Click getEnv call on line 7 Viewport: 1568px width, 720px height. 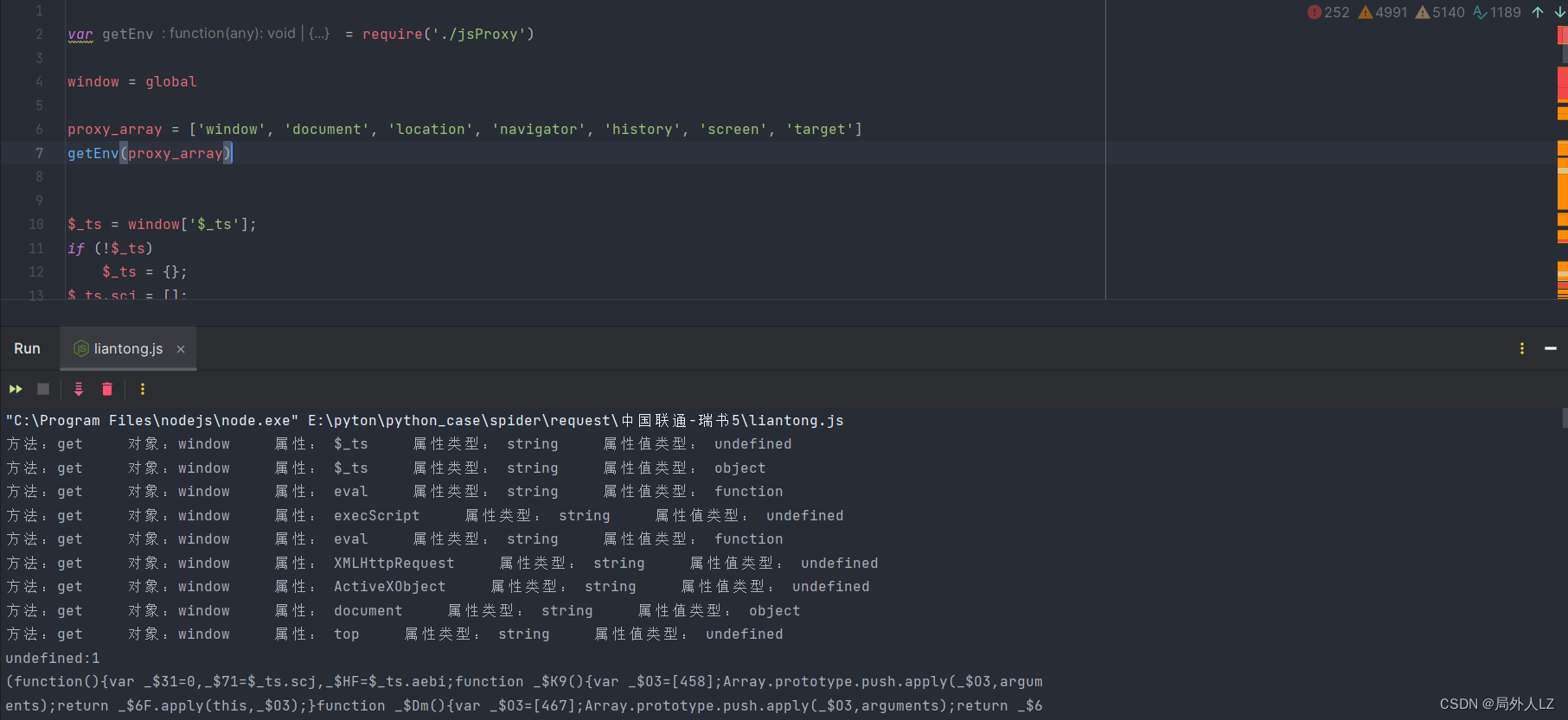150,153
